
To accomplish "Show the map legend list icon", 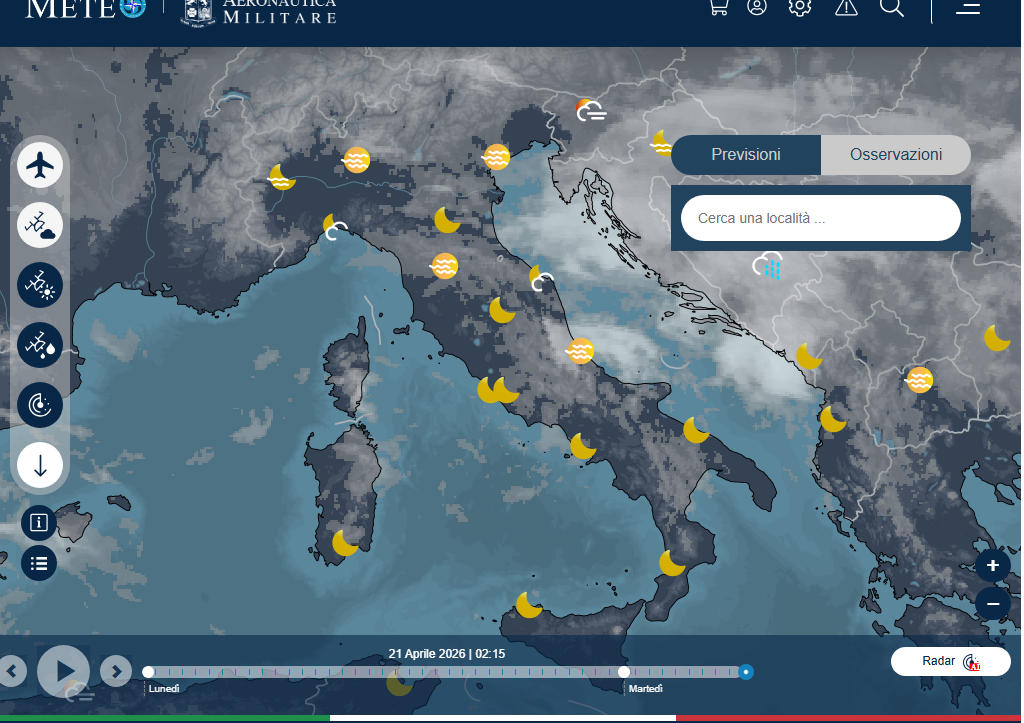I will pos(39,563).
